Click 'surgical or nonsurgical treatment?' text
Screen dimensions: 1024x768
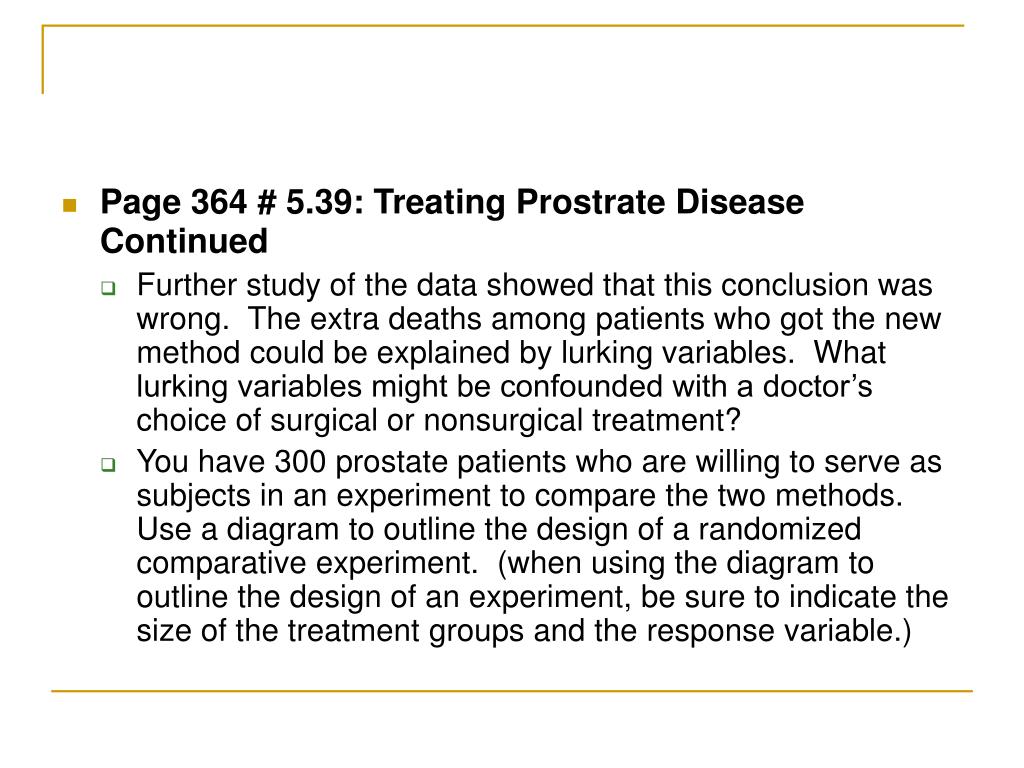505,420
